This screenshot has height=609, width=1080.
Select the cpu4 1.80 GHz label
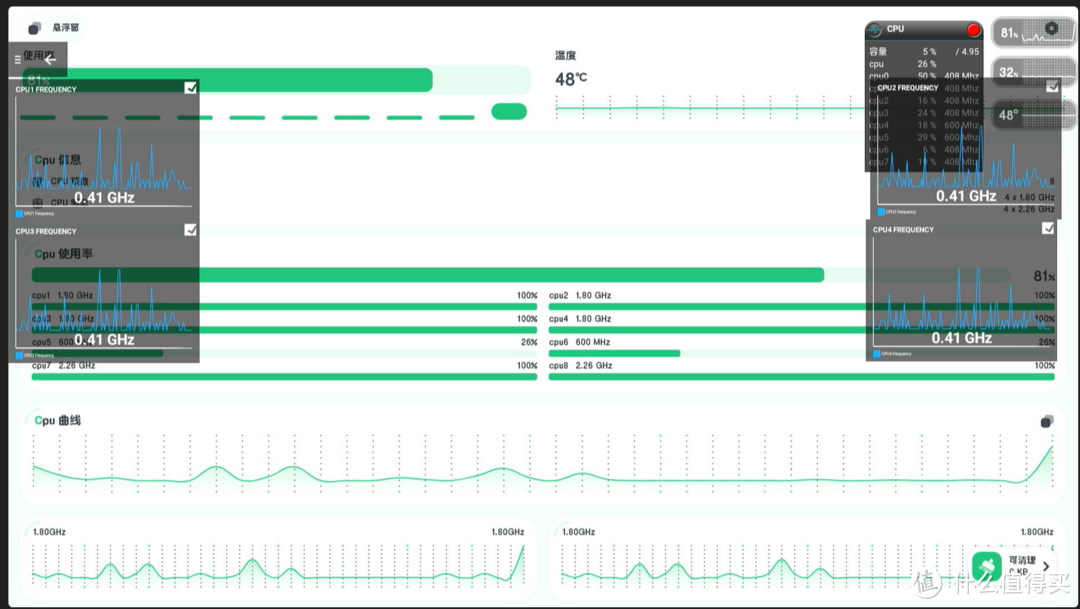coord(580,319)
